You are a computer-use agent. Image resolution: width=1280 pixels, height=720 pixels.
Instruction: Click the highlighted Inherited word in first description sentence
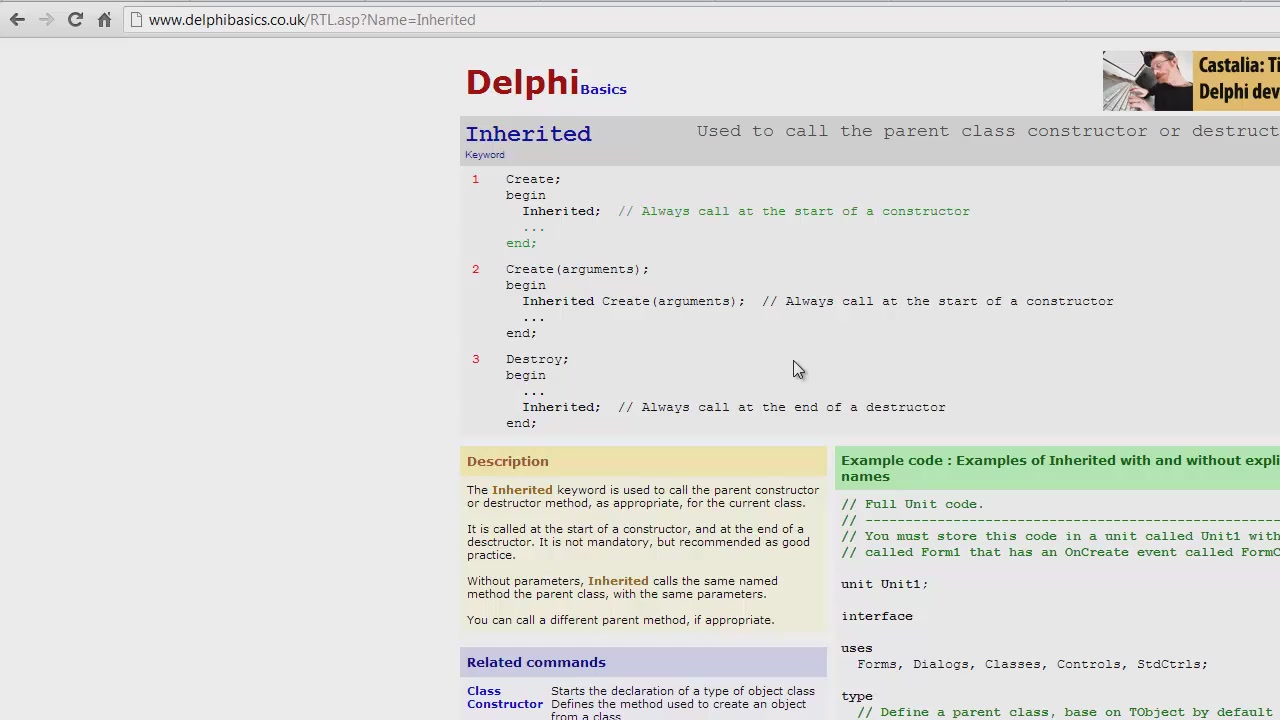click(522, 490)
